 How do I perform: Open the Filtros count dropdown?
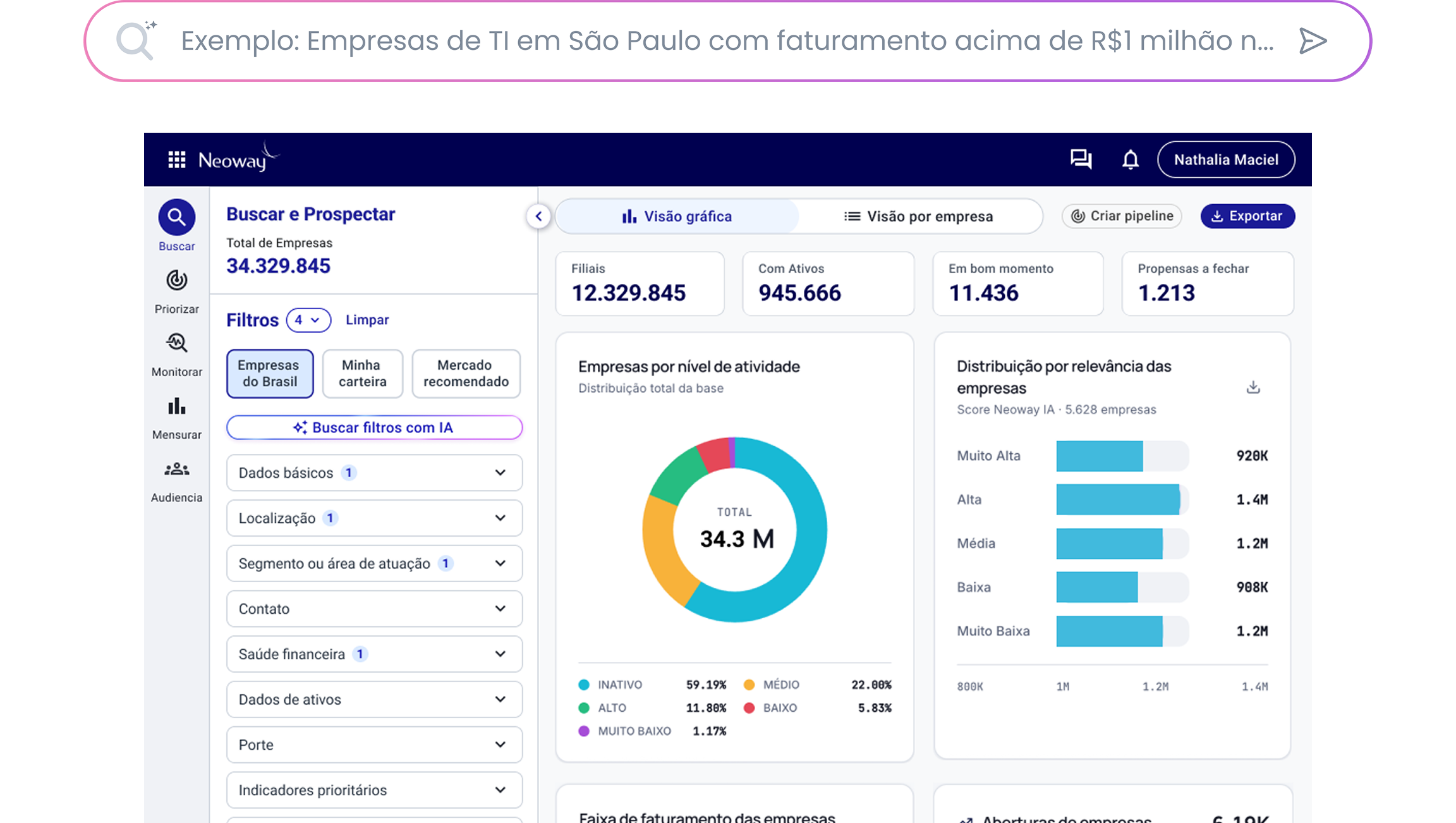[x=308, y=320]
